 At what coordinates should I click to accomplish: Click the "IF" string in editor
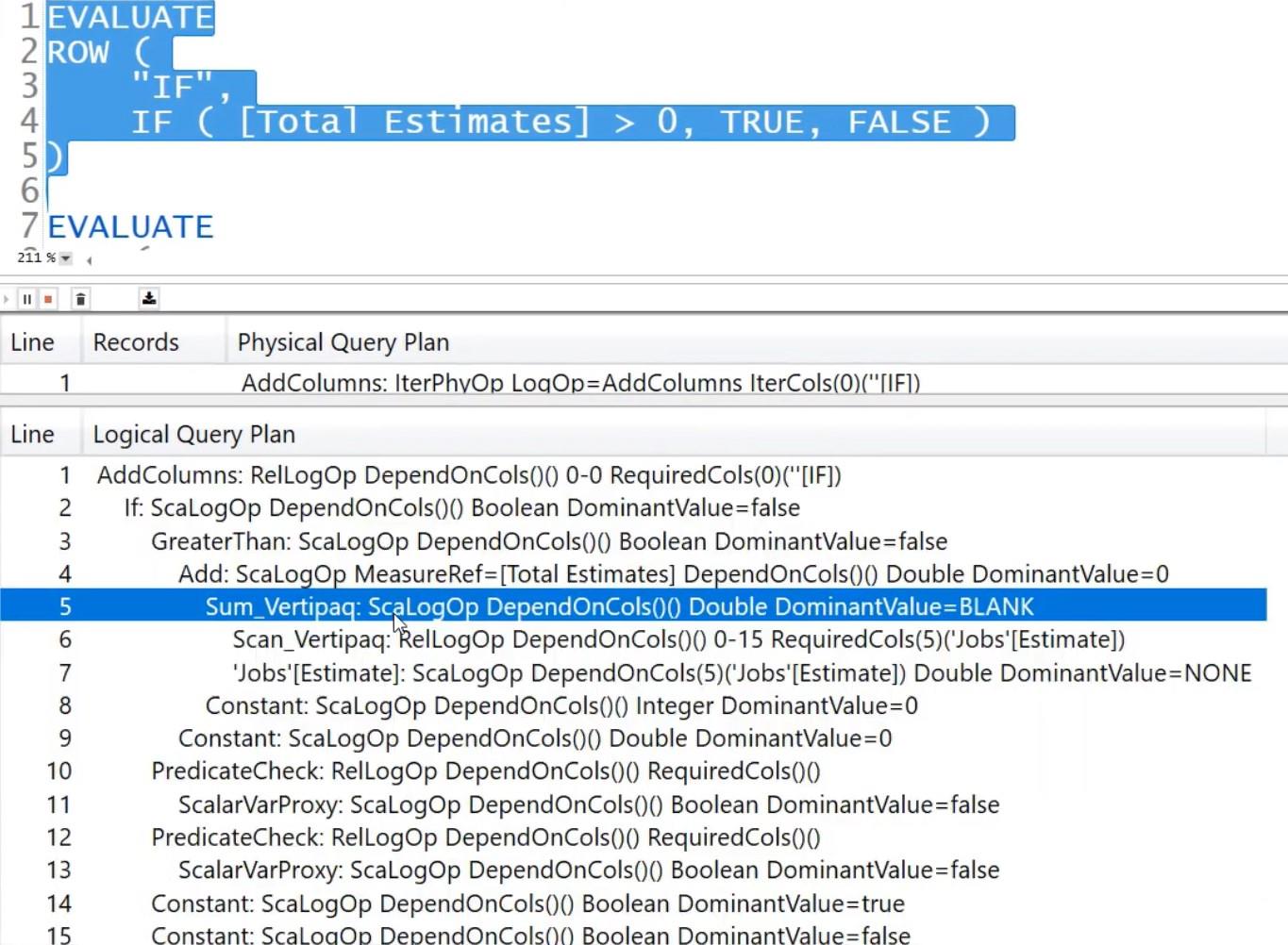click(173, 87)
